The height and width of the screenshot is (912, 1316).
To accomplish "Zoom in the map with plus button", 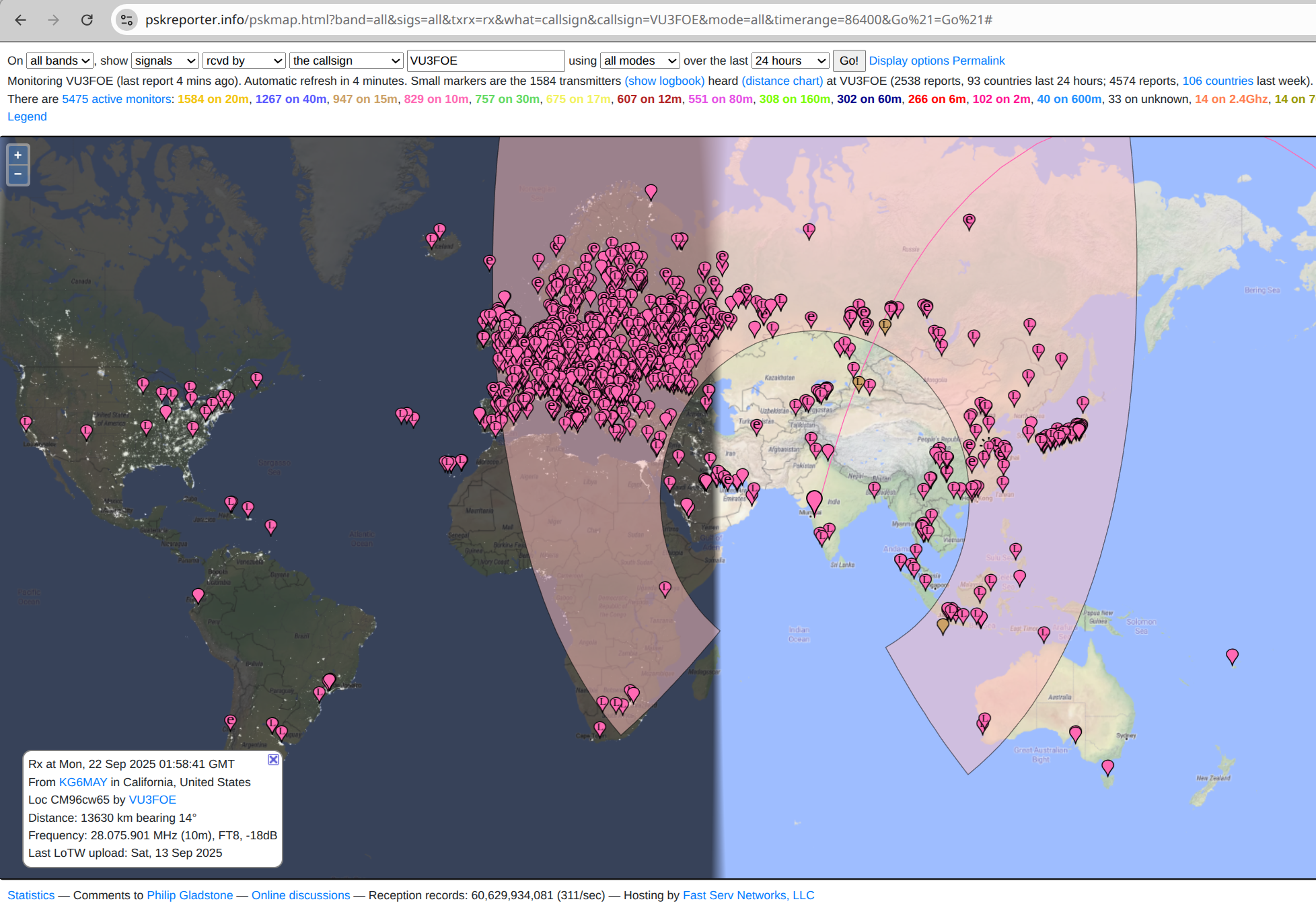I will click(18, 155).
